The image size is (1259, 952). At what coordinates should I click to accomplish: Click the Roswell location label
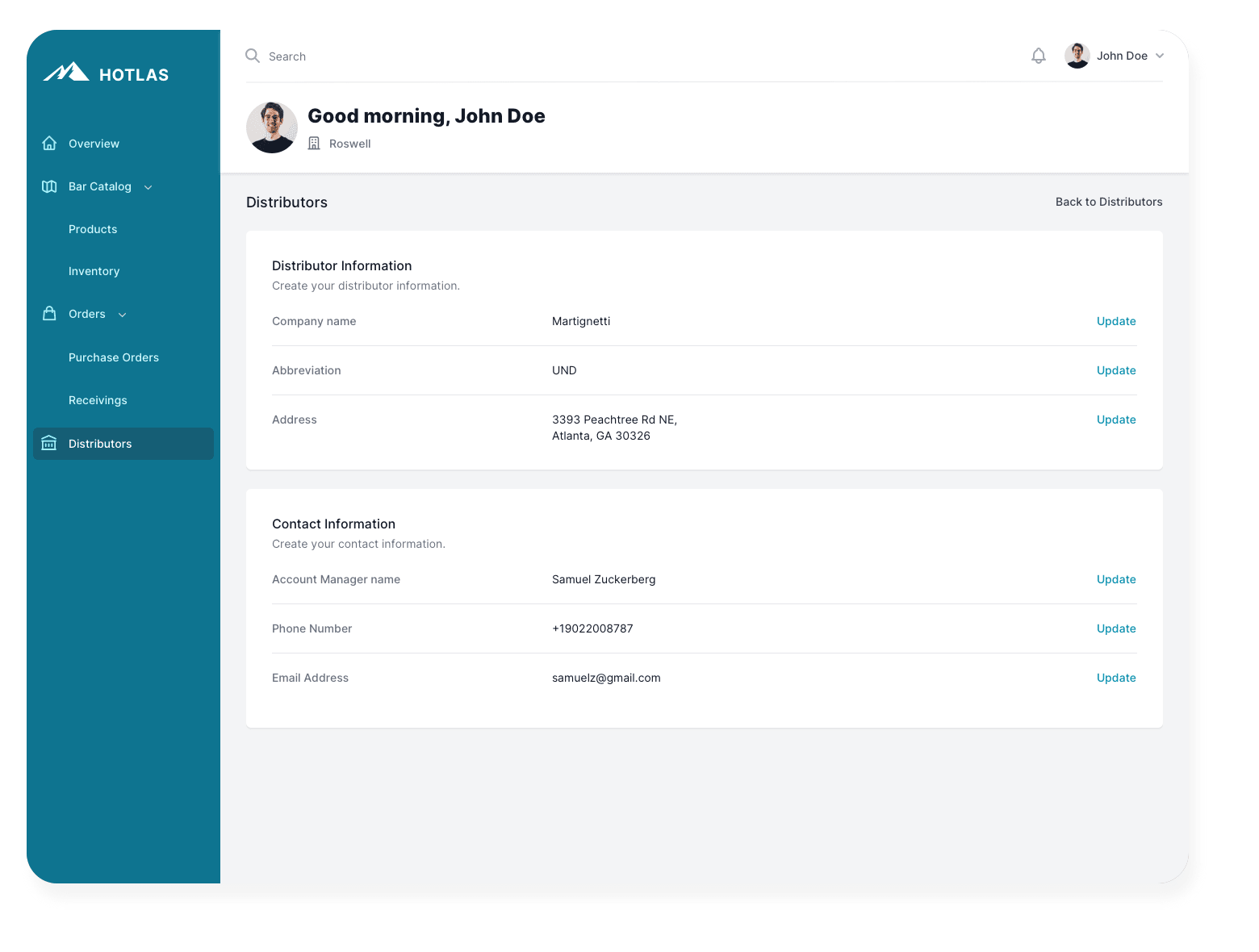pos(350,144)
